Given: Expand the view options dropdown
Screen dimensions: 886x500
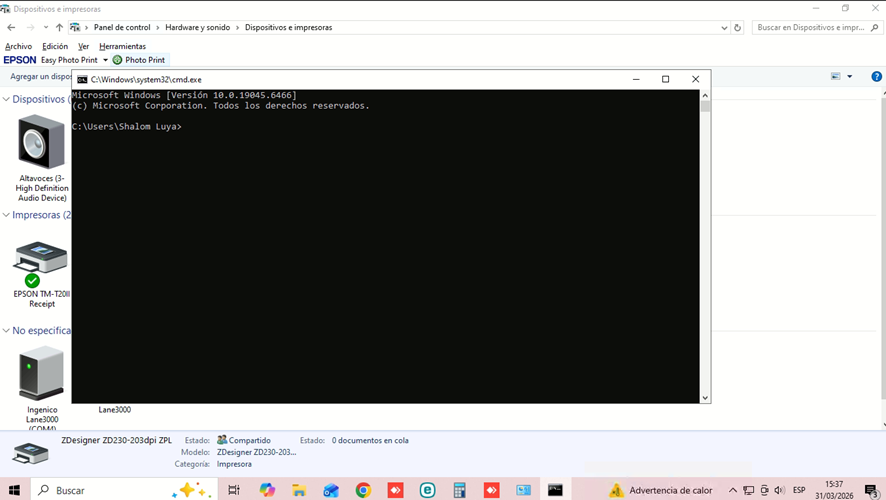Looking at the screenshot, I should click(x=850, y=76).
